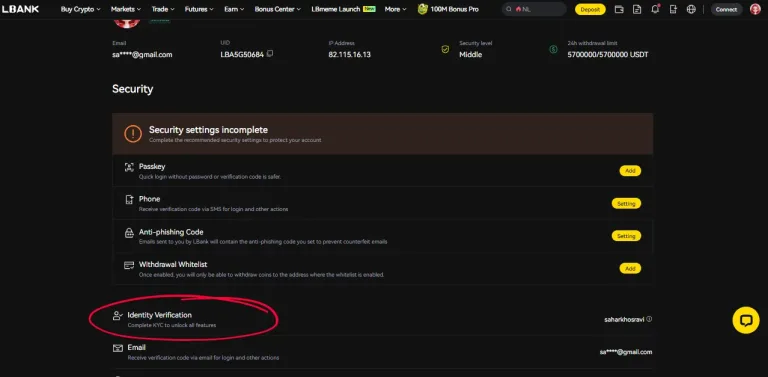Expand the Markets dropdown
Image resolution: width=768 pixels, height=377 pixels.
(x=126, y=9)
